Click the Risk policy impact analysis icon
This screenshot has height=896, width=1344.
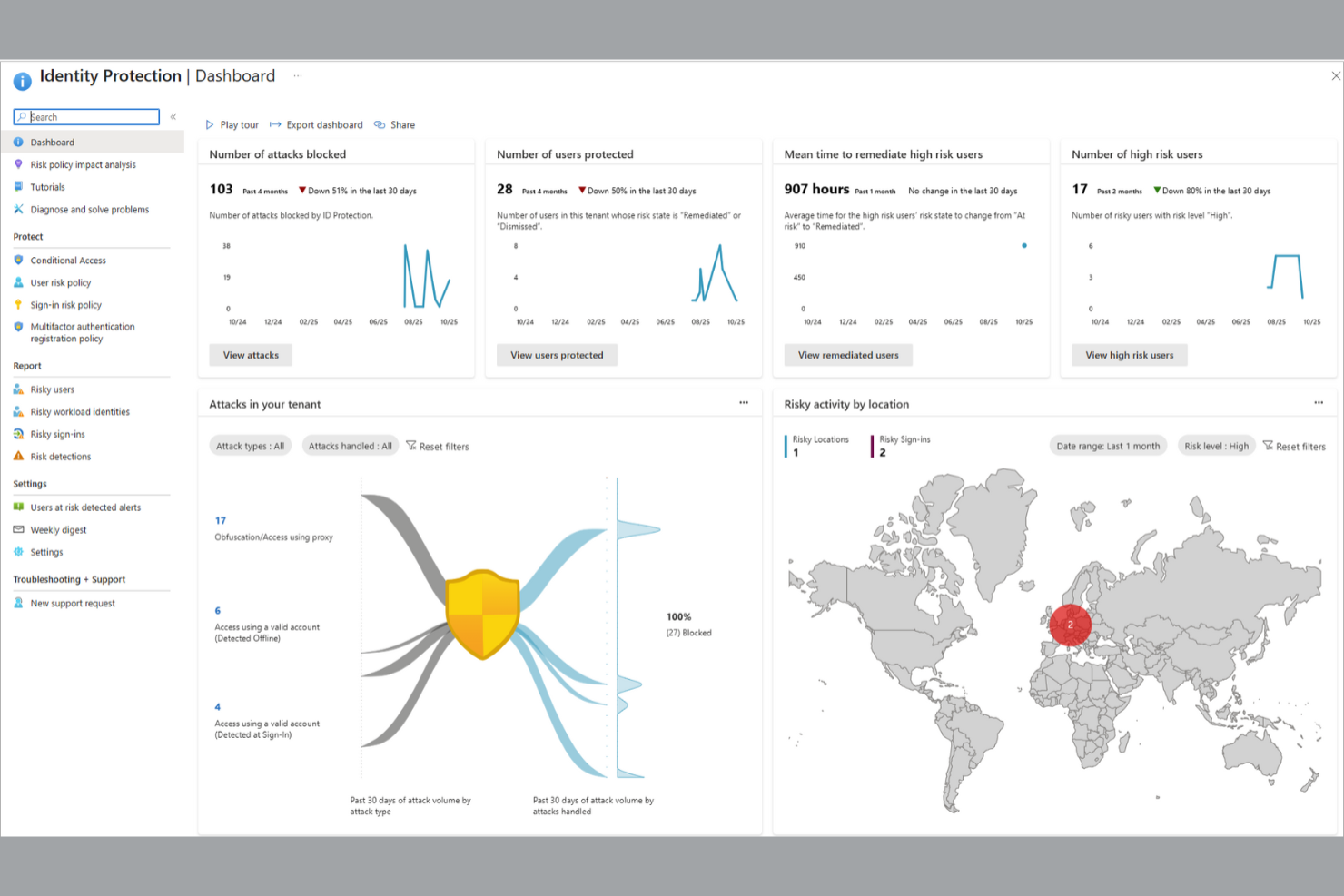tap(18, 164)
